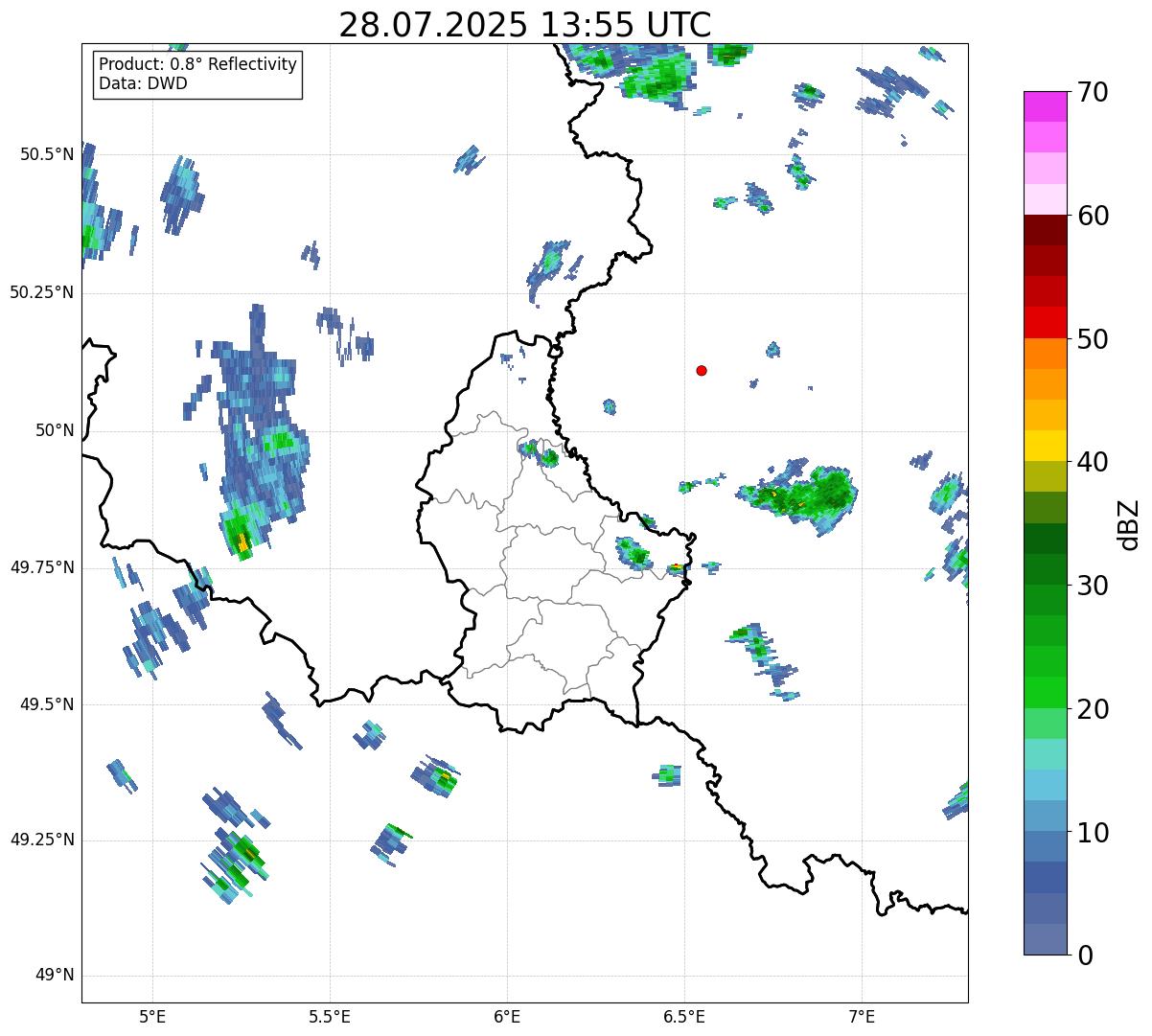Click the longitude label 6°E
Screen dimensions: 1152x1036
pyautogui.click(x=507, y=1016)
